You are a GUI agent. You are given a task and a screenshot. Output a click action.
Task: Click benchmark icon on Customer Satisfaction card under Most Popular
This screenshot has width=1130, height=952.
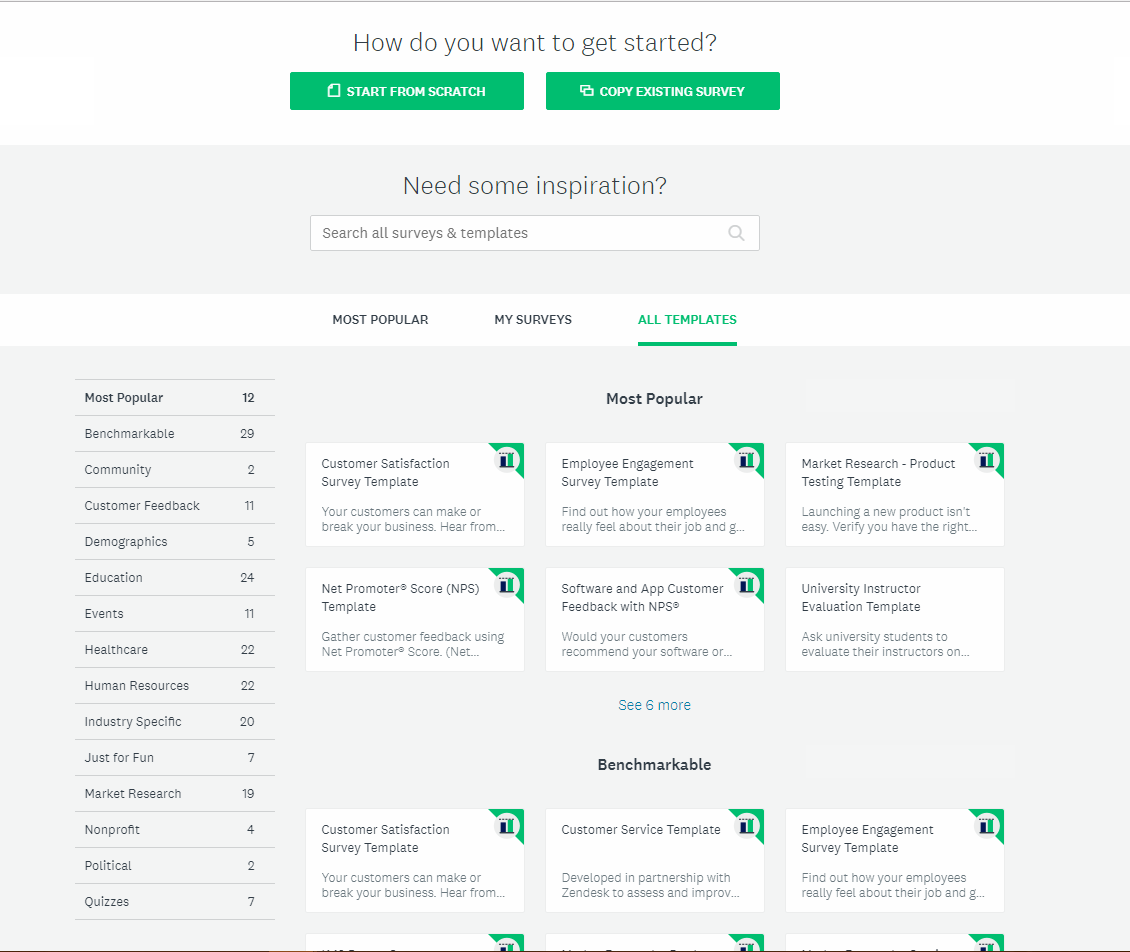click(507, 459)
